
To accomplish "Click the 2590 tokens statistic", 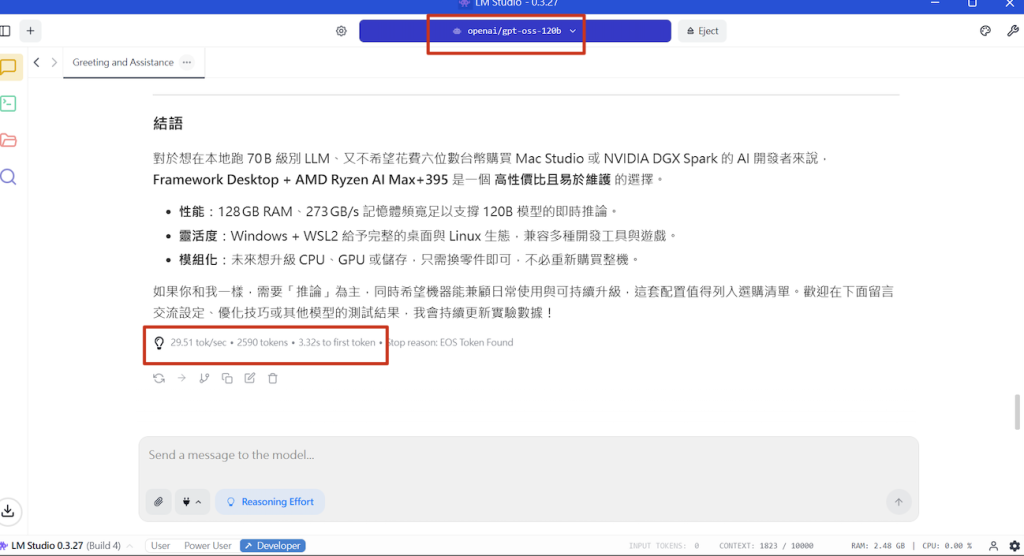I will (x=262, y=342).
